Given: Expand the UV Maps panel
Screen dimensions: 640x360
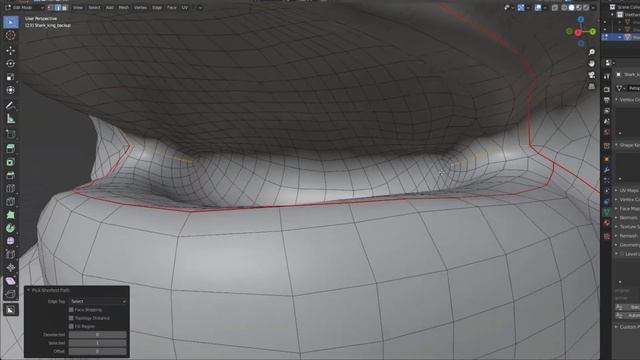Looking at the screenshot, I should tap(616, 190).
